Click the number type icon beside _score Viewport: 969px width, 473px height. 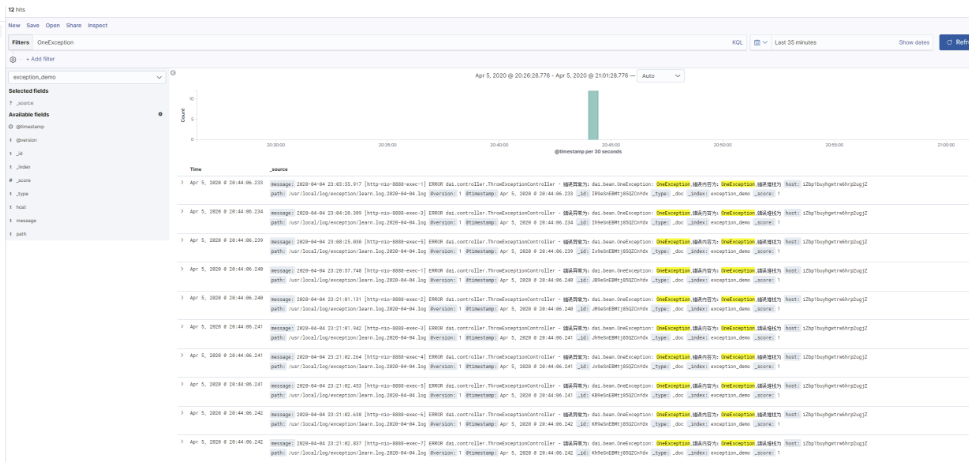[11, 181]
